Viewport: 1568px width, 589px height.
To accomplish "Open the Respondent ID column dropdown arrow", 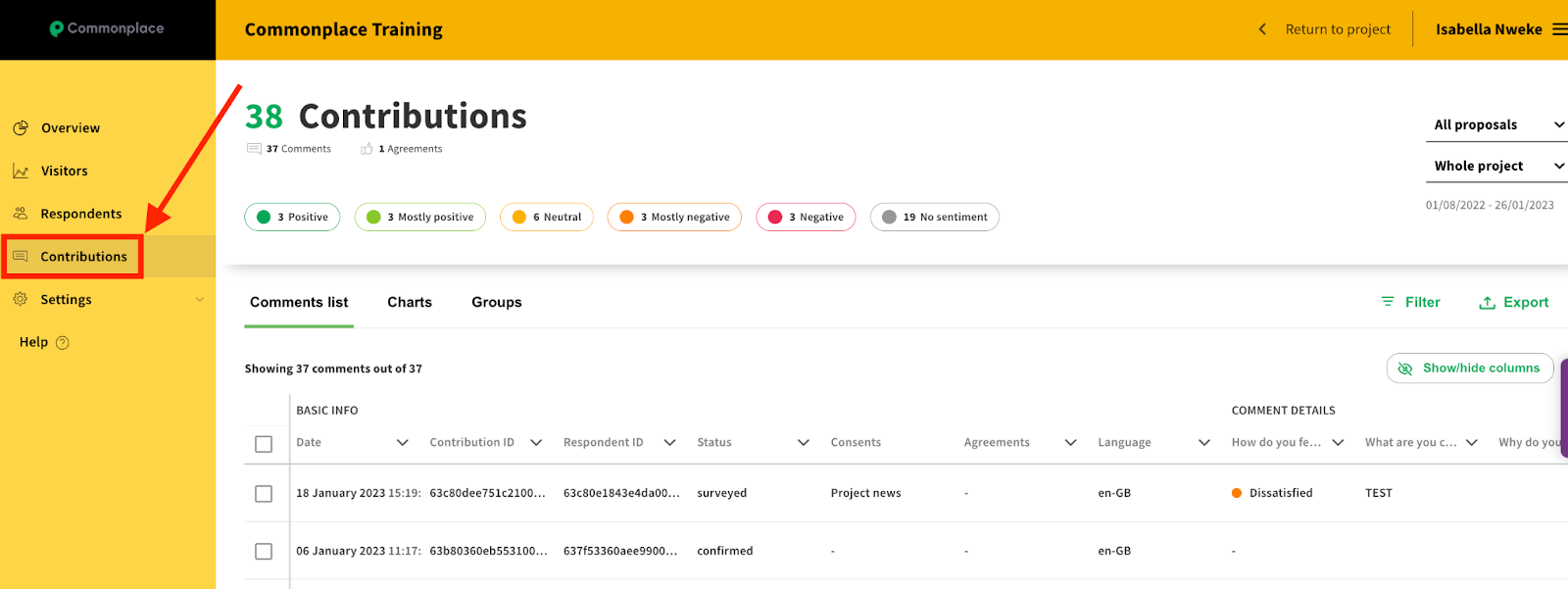I will pos(669,443).
